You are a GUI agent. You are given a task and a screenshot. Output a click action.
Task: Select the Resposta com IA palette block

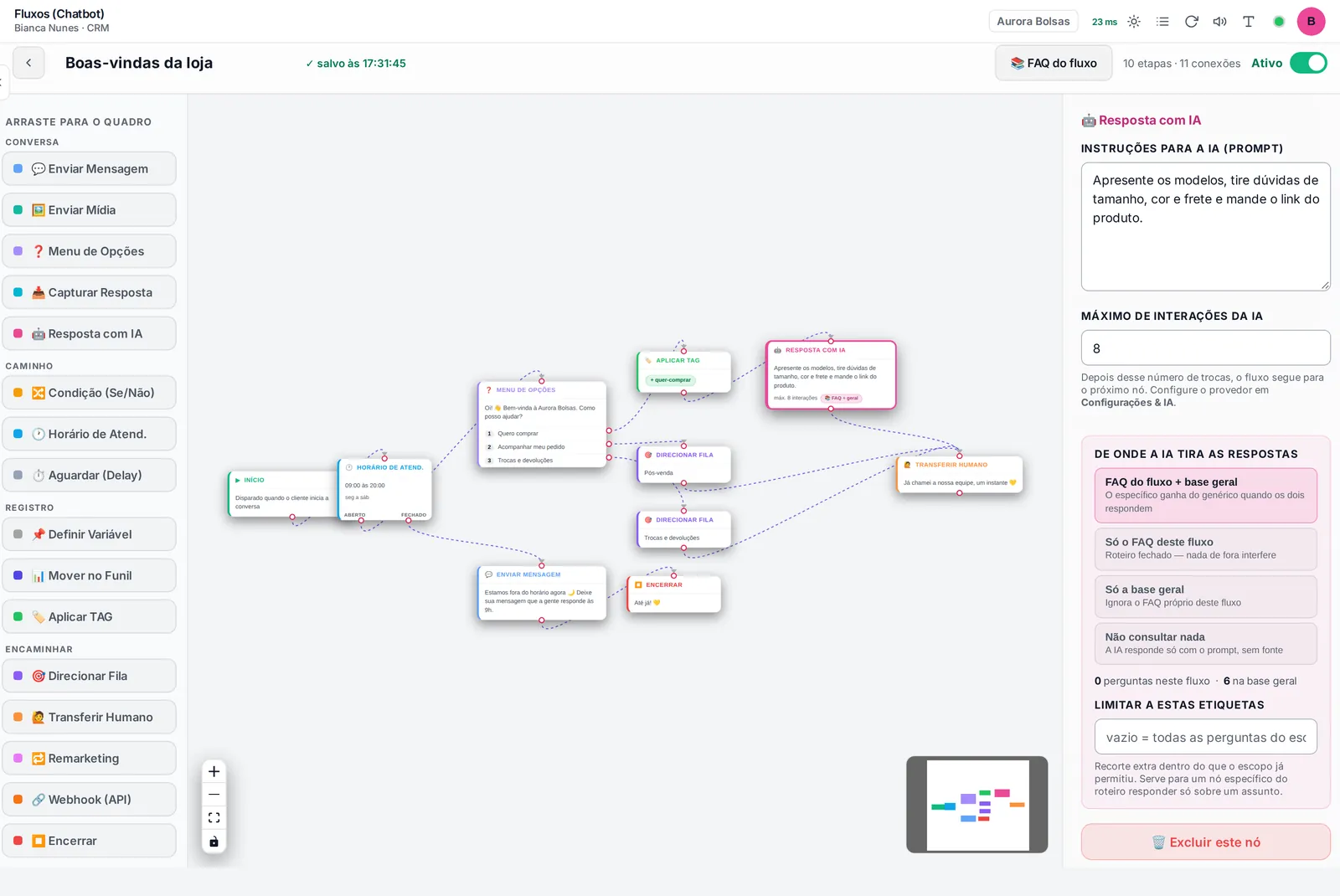coord(90,333)
